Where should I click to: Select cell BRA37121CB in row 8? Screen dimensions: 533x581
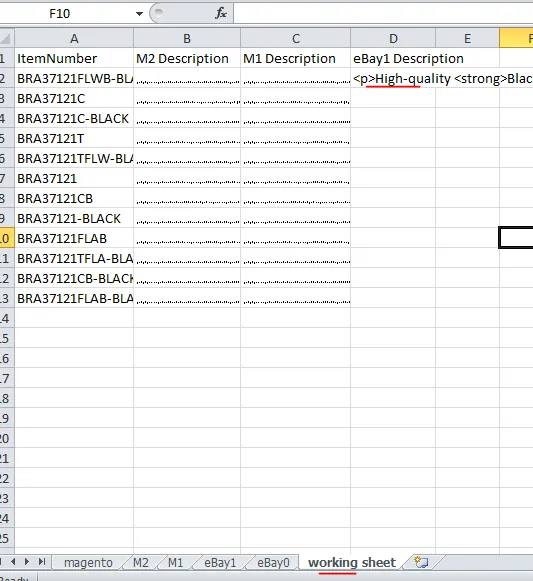click(x=74, y=198)
